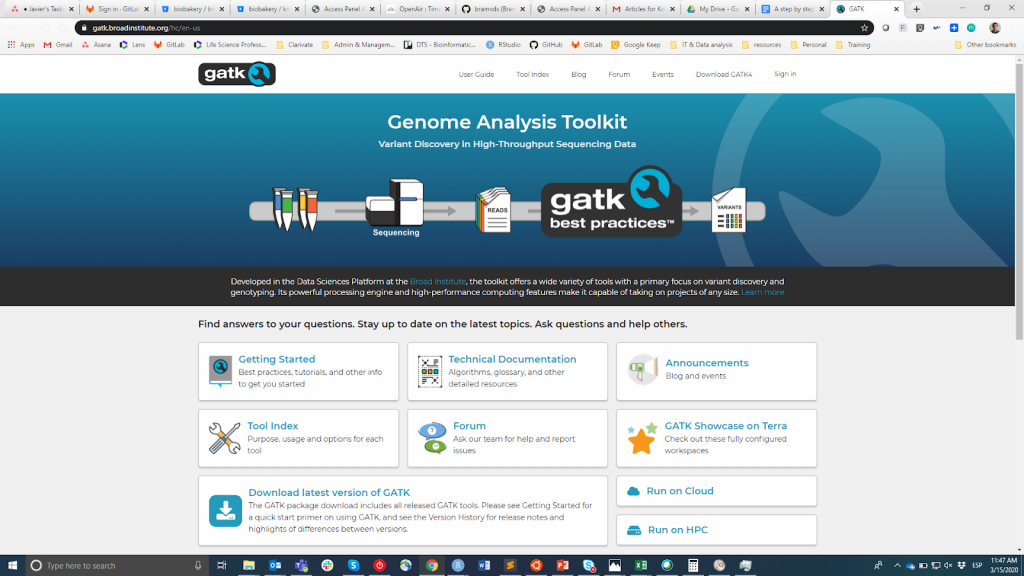Click the Technical Documentation icon

430,371
